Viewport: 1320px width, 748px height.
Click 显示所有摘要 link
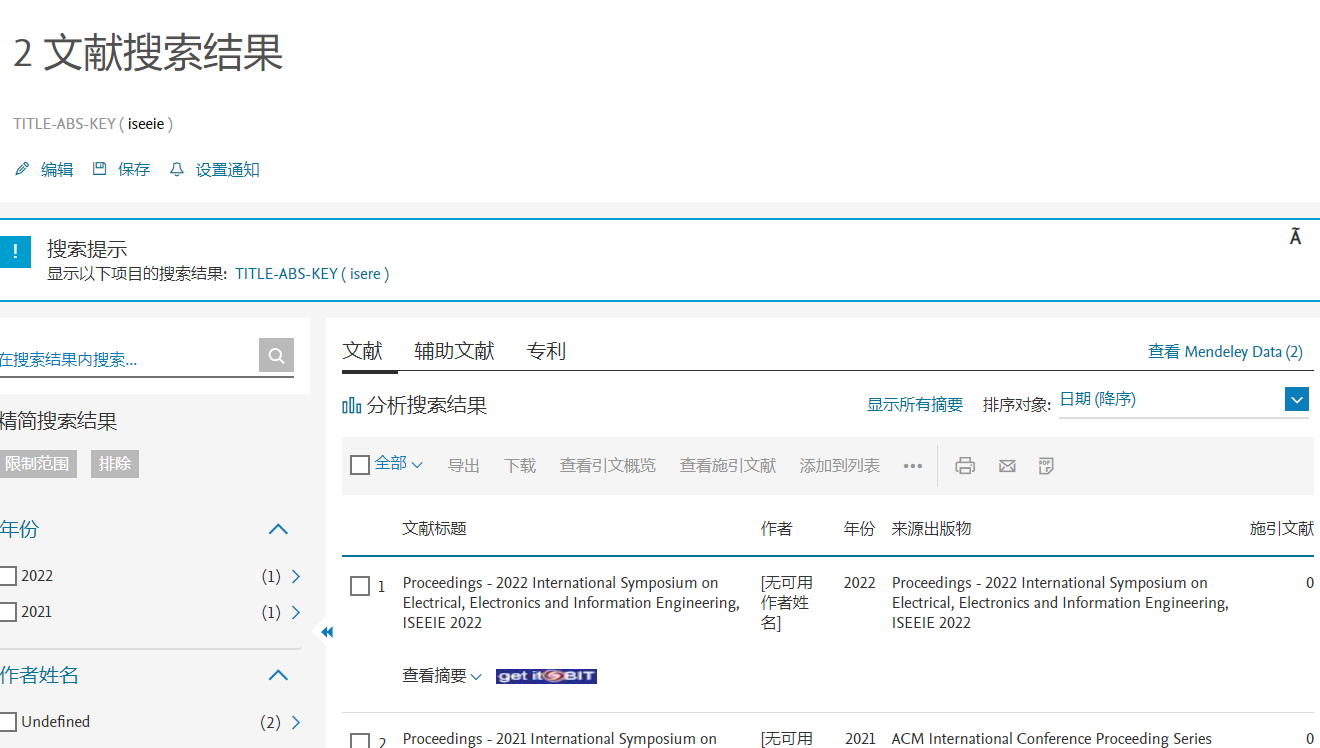tap(914, 405)
